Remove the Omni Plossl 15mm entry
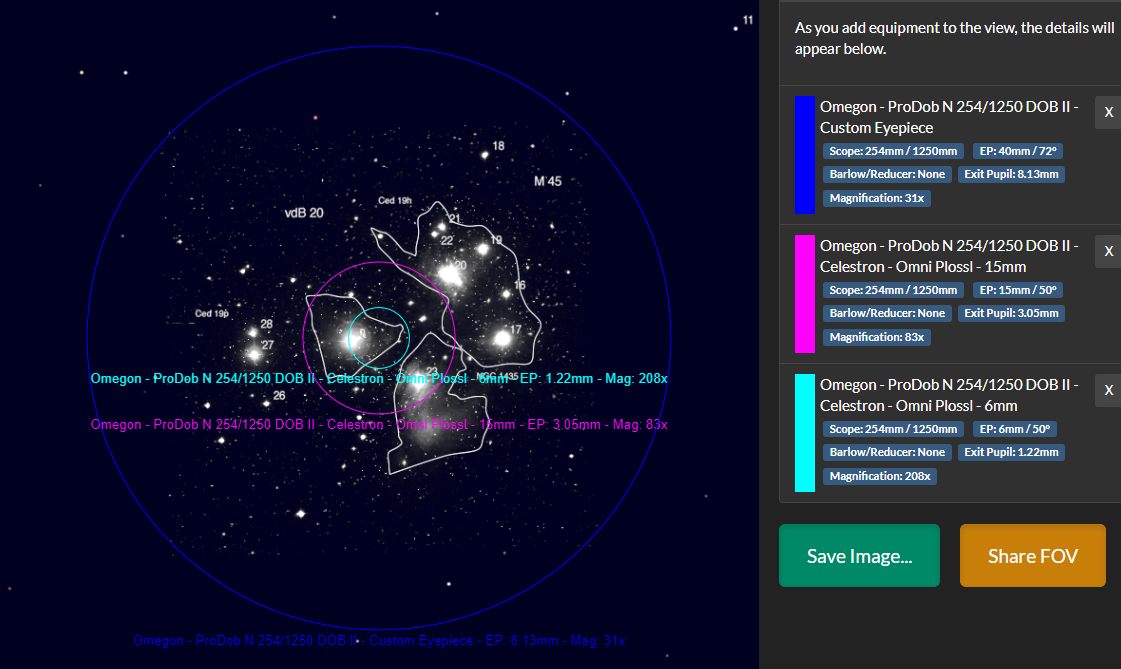This screenshot has height=669, width=1121. [x=1108, y=251]
